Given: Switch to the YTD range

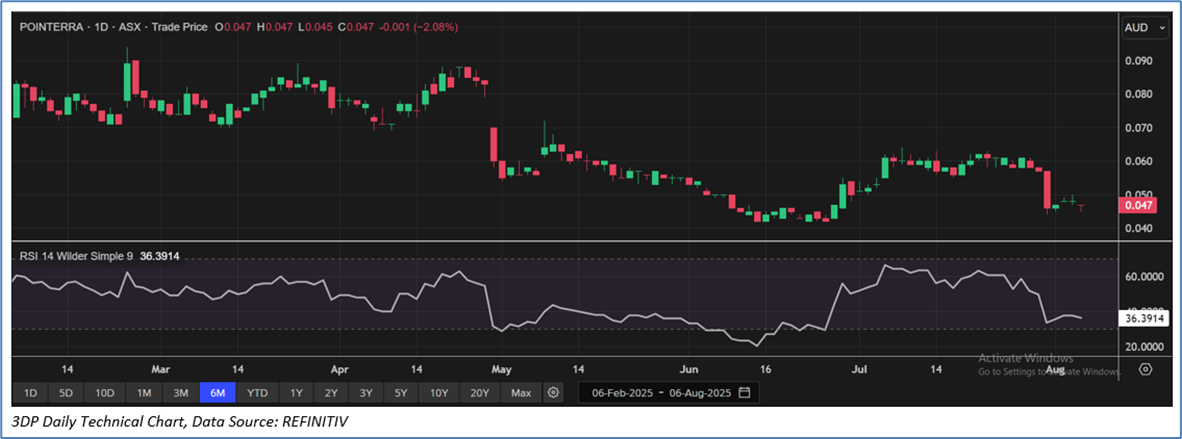Looking at the screenshot, I should pyautogui.click(x=257, y=392).
